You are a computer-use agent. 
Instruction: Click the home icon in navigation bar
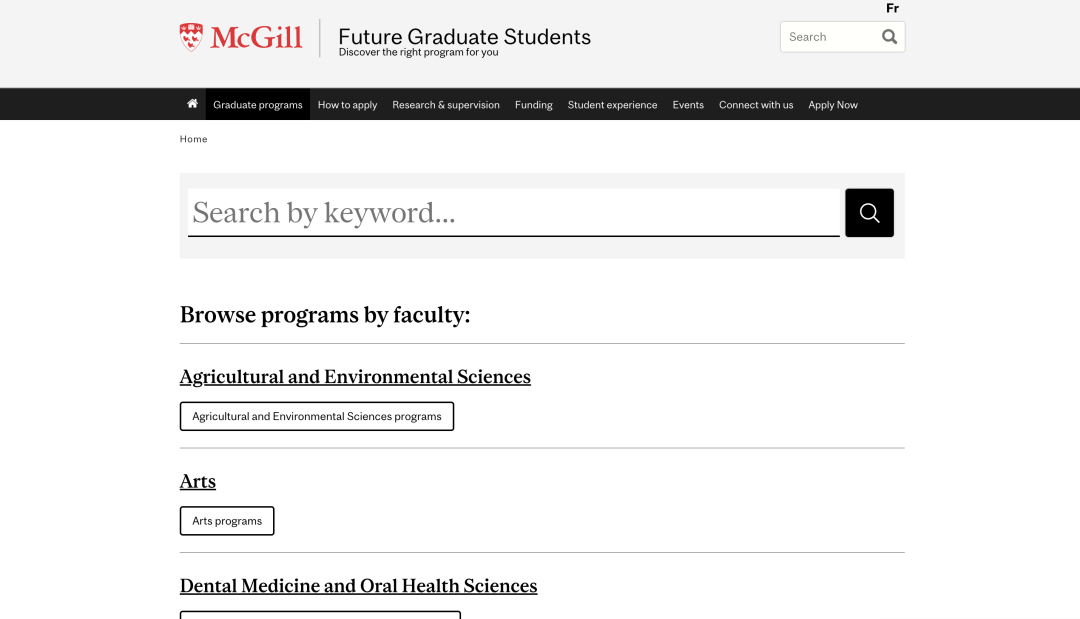pos(192,104)
